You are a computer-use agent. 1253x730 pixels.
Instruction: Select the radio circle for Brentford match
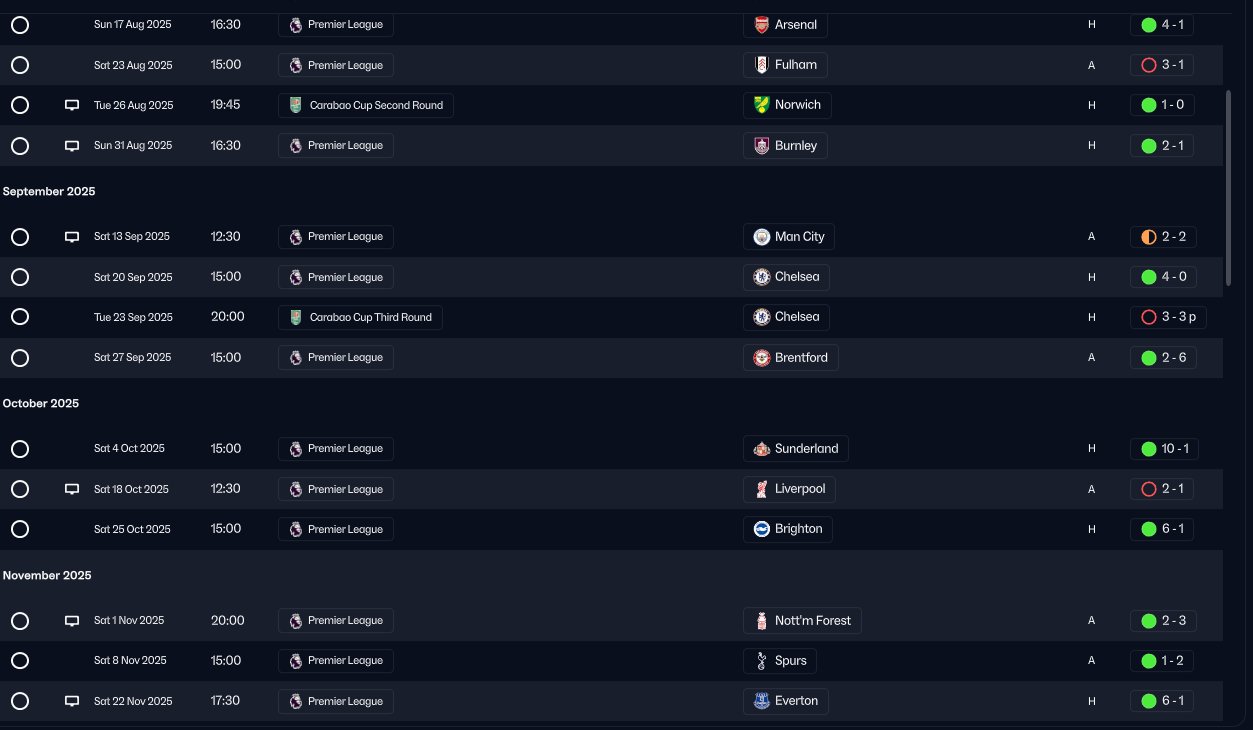[x=19, y=357]
